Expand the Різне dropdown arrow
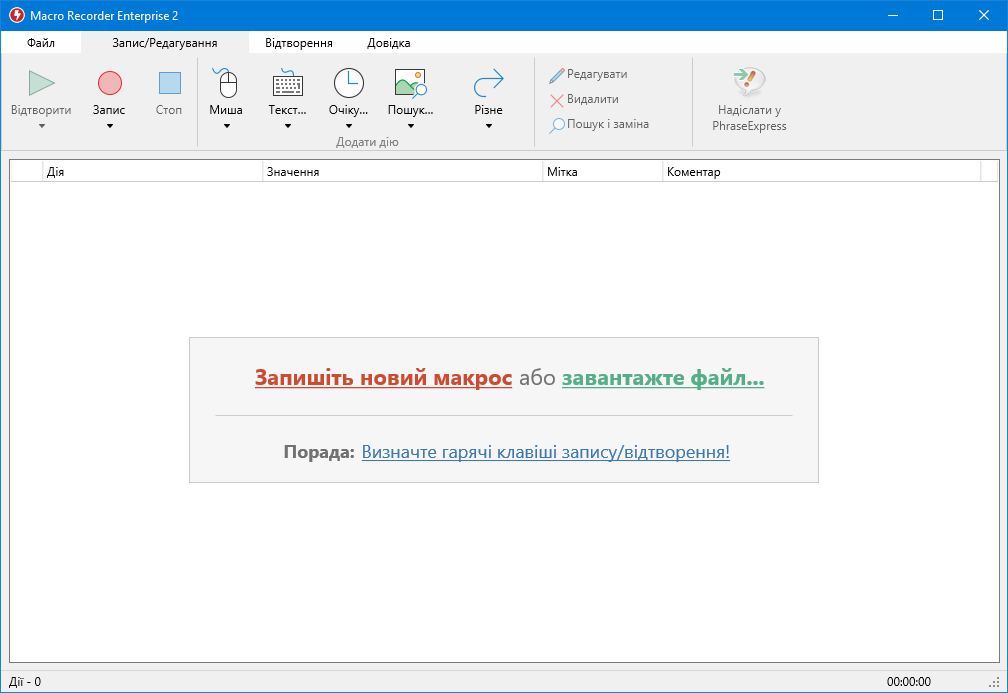 489,126
